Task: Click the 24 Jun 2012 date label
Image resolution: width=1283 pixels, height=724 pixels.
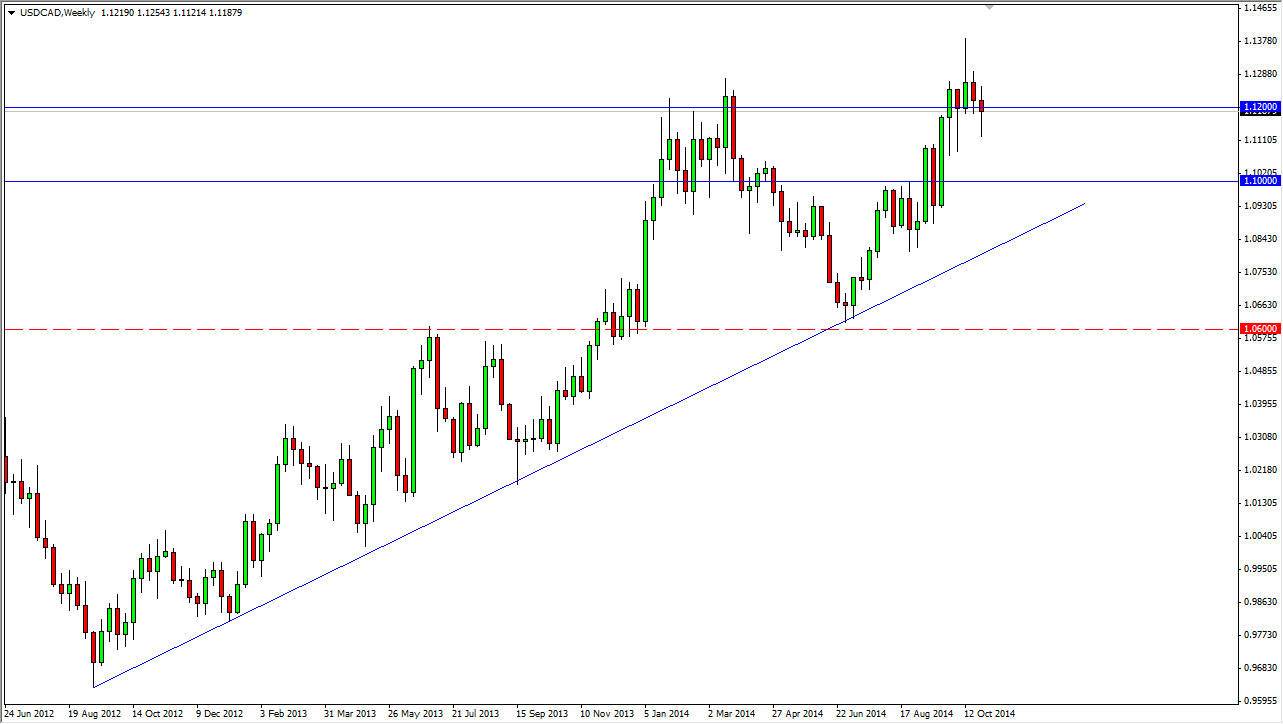Action: click(x=27, y=714)
